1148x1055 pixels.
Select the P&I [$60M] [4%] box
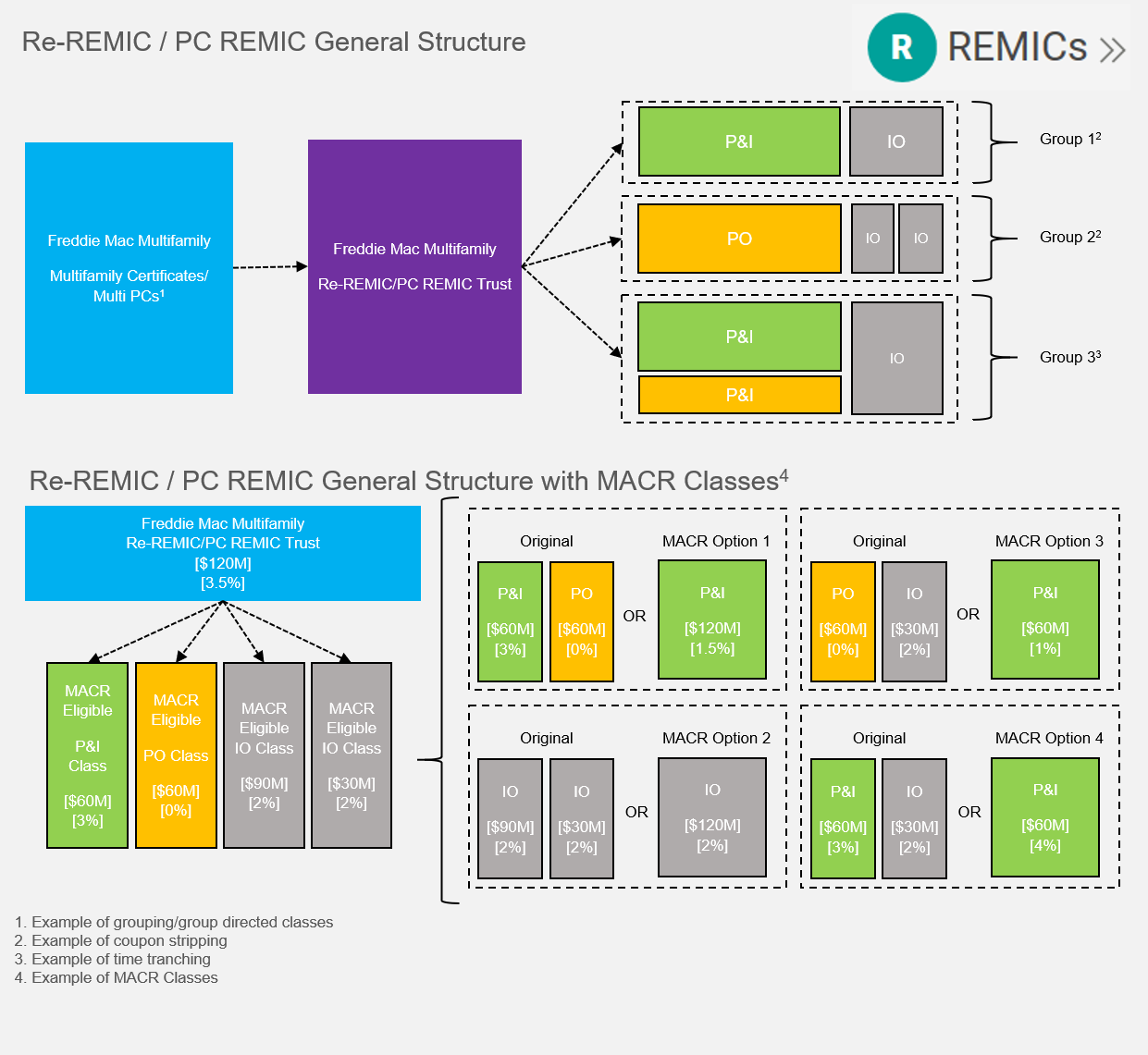click(x=1045, y=817)
